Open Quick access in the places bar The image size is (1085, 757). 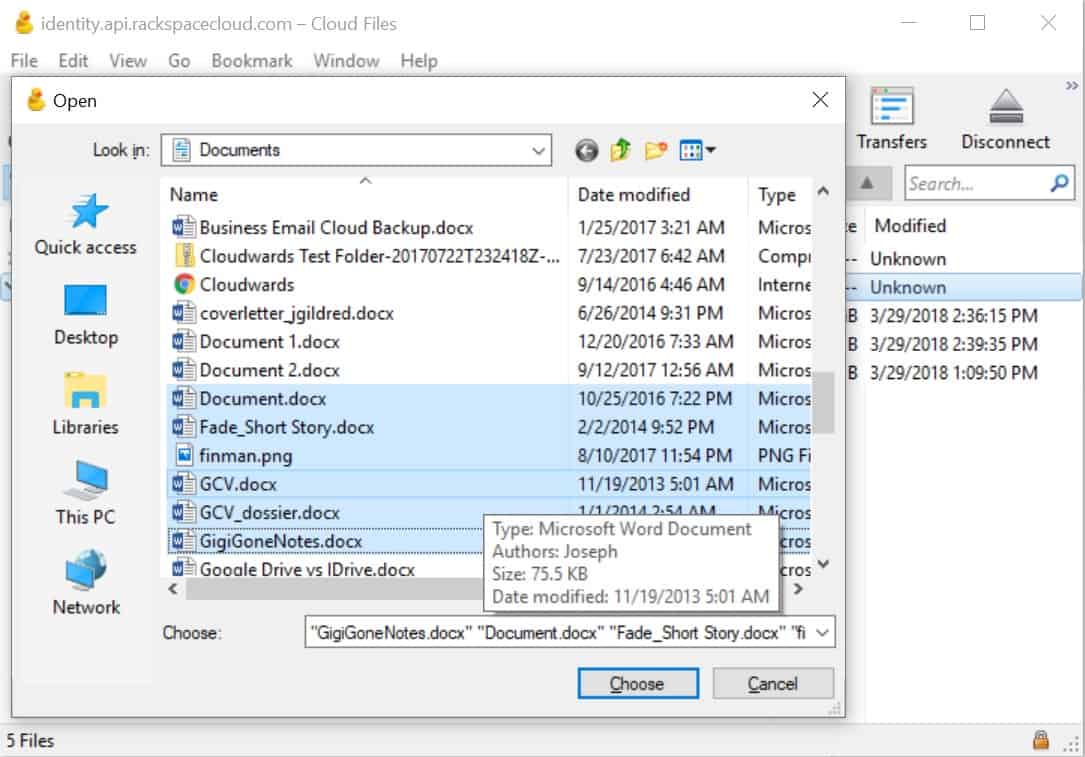[86, 225]
